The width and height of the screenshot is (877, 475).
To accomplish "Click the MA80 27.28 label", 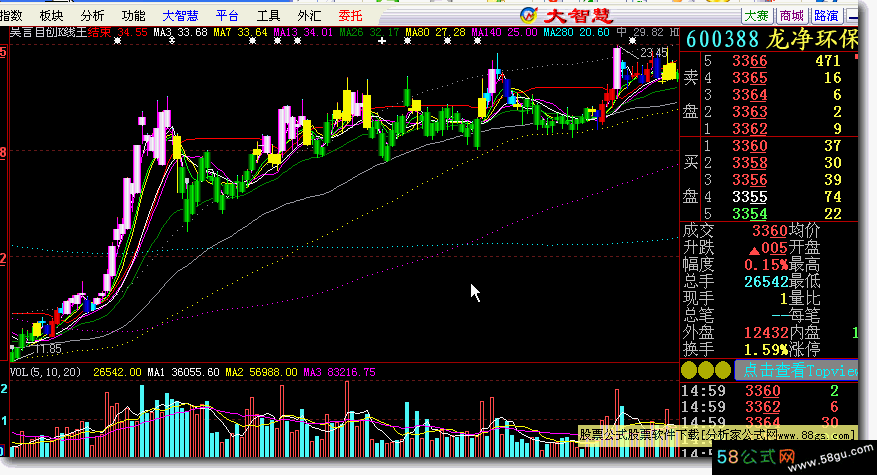I will tap(435, 32).
